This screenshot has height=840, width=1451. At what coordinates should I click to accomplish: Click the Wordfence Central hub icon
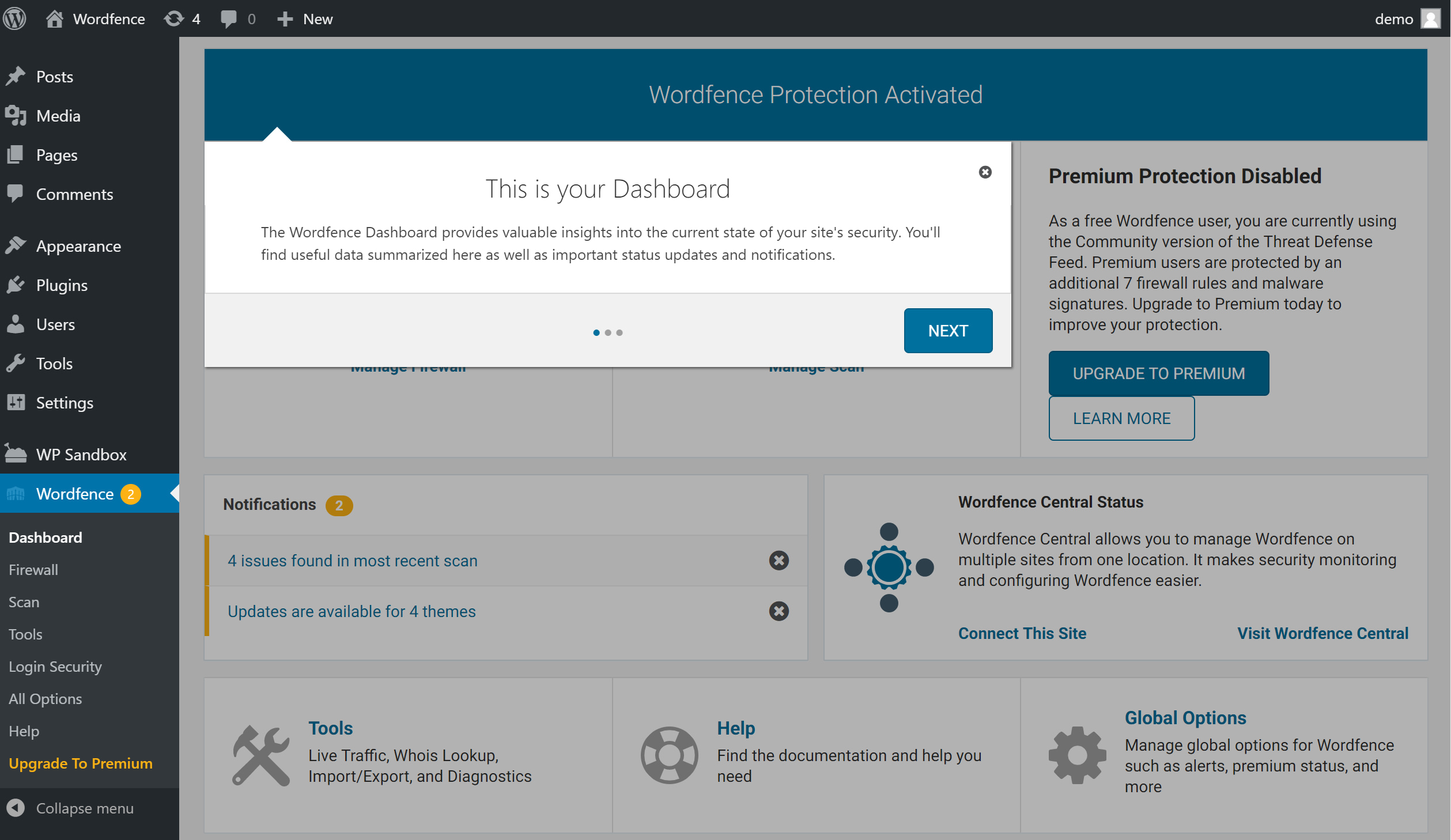pyautogui.click(x=888, y=567)
